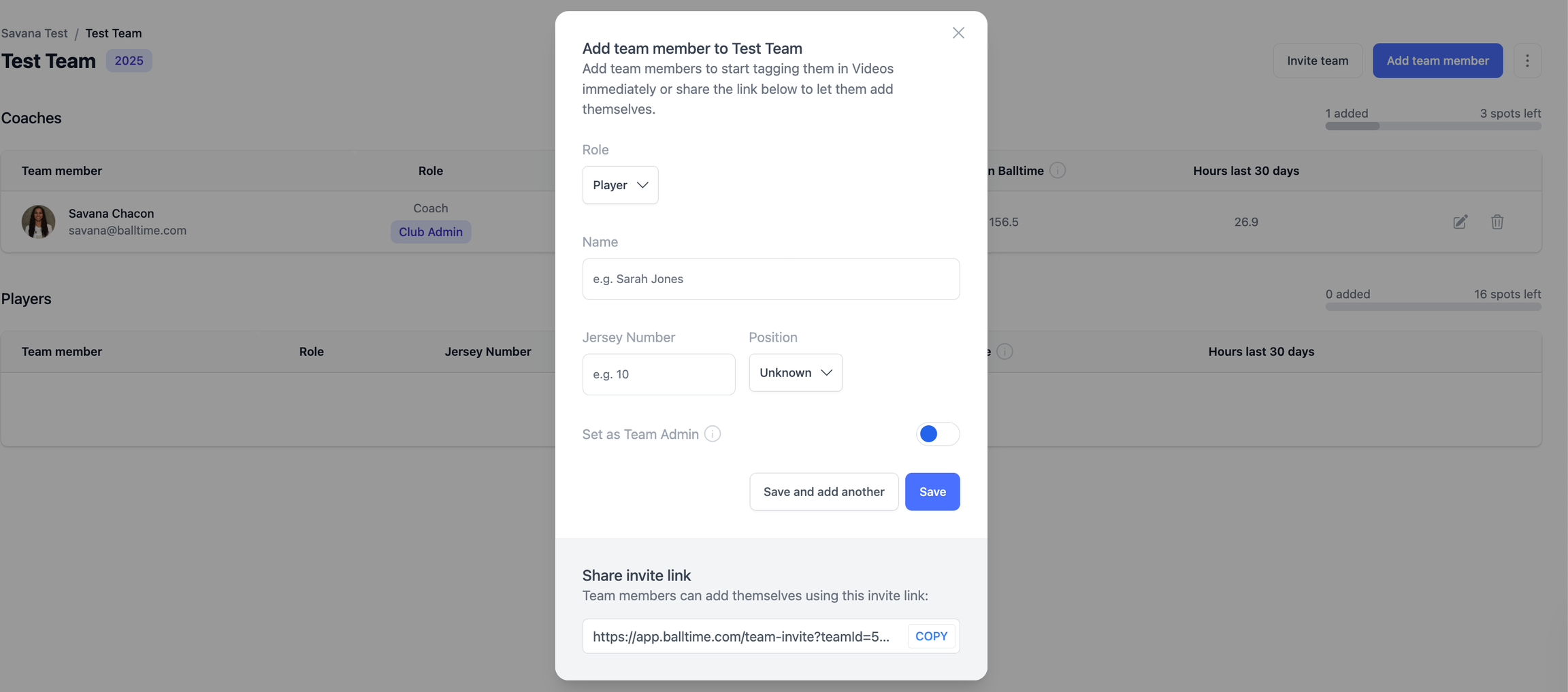Click the Invite team button
Viewport: 1568px width, 692px height.
coord(1317,61)
